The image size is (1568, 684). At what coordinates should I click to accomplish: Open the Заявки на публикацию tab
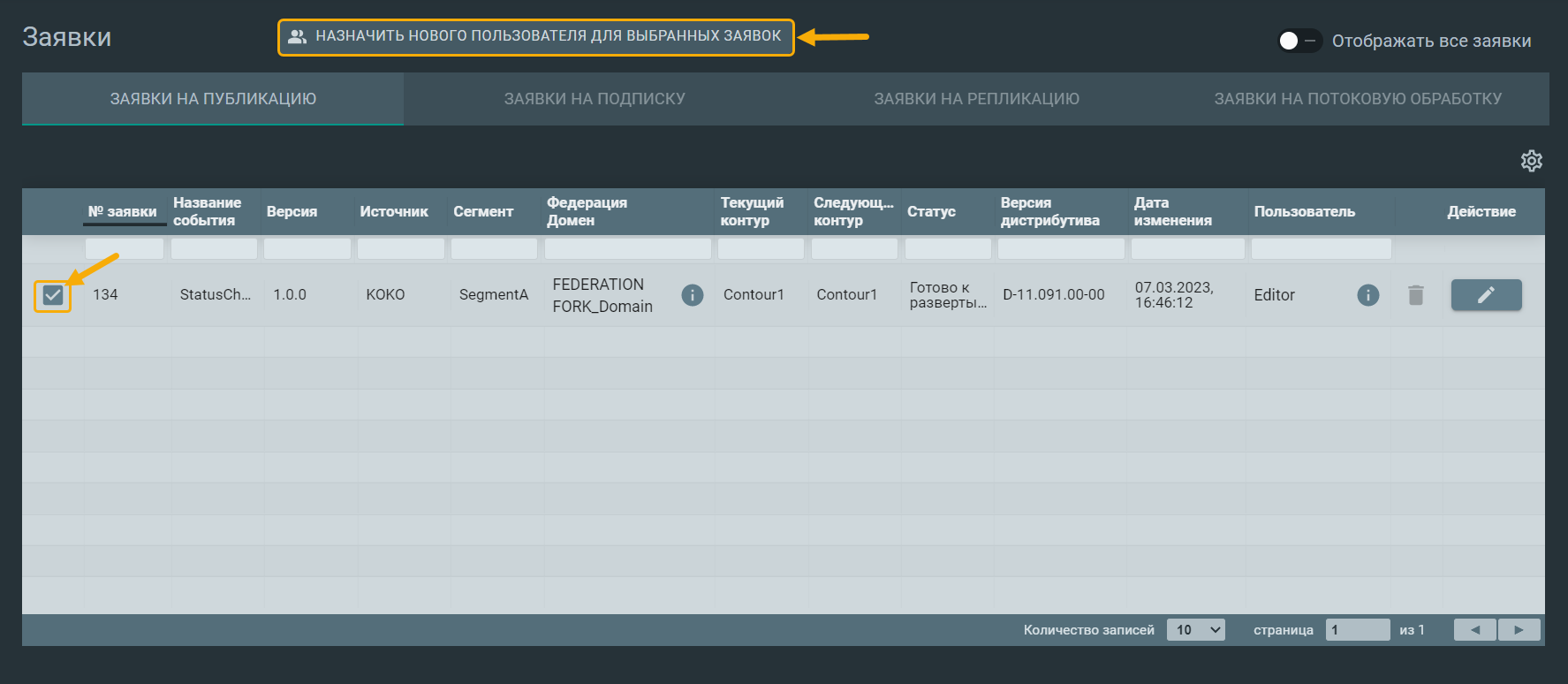pos(213,99)
